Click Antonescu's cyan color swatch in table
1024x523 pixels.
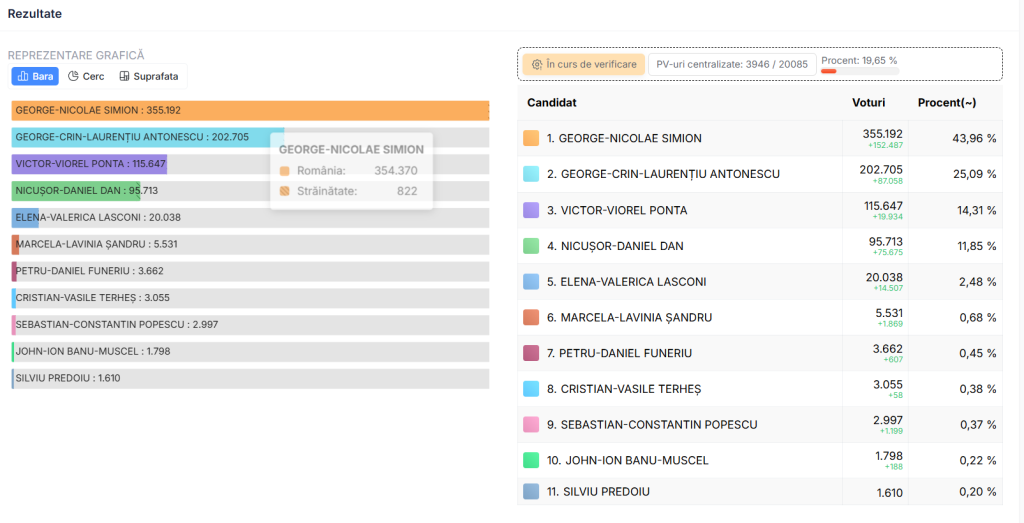531,174
